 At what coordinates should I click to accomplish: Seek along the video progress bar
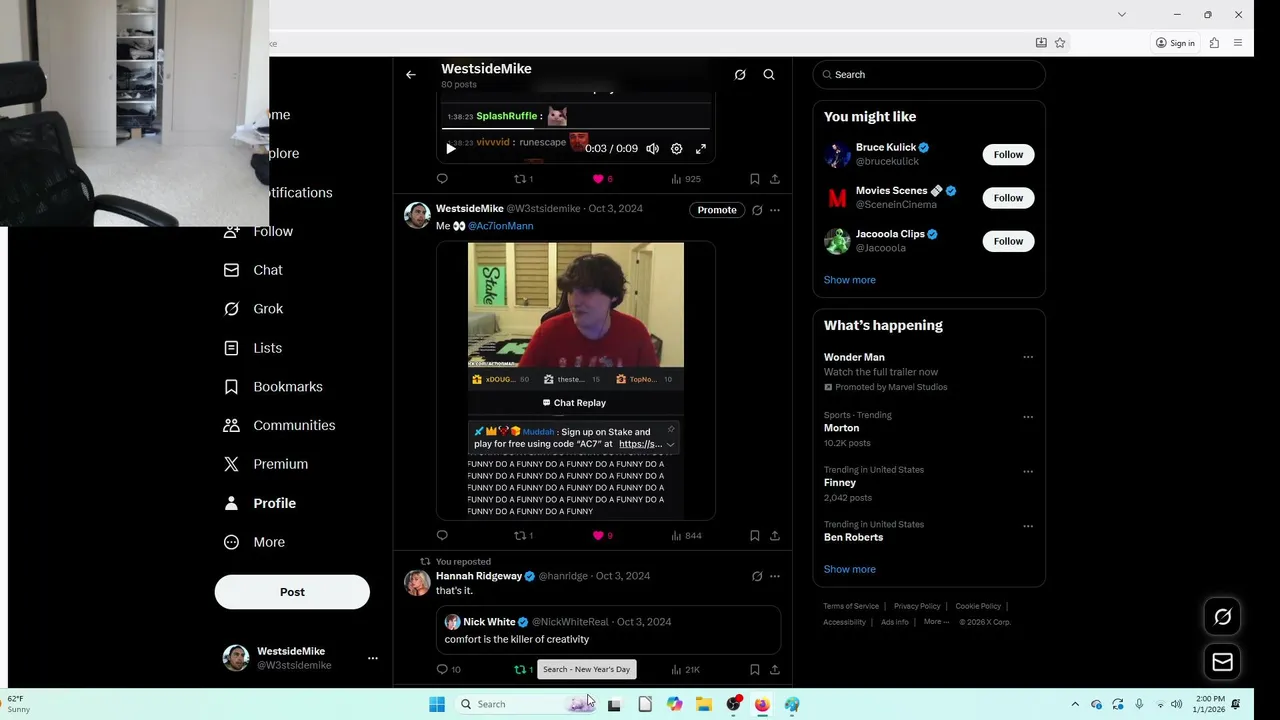(576, 129)
